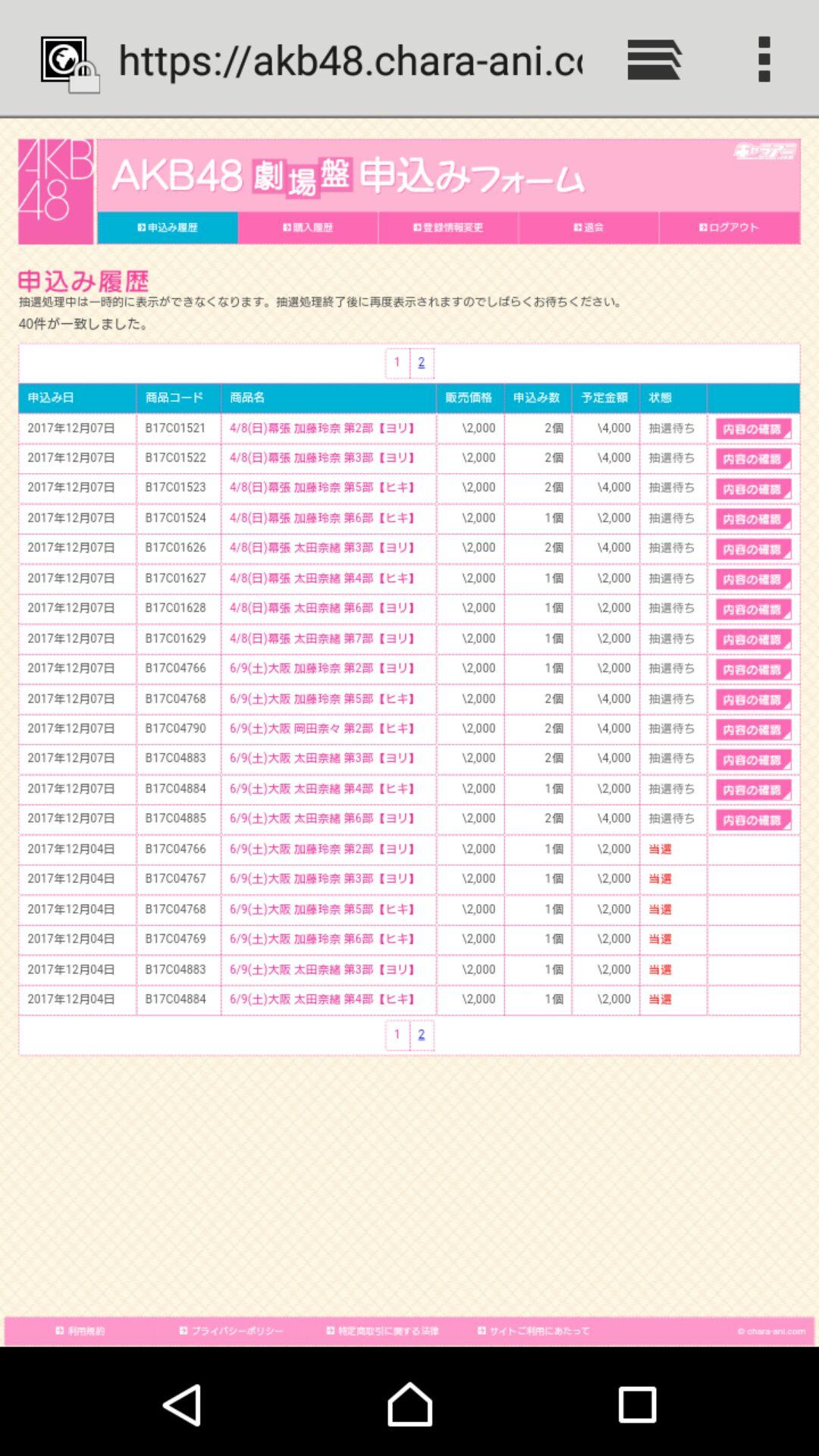Open the 退会 menu item
The width and height of the screenshot is (819, 1456).
[x=588, y=227]
